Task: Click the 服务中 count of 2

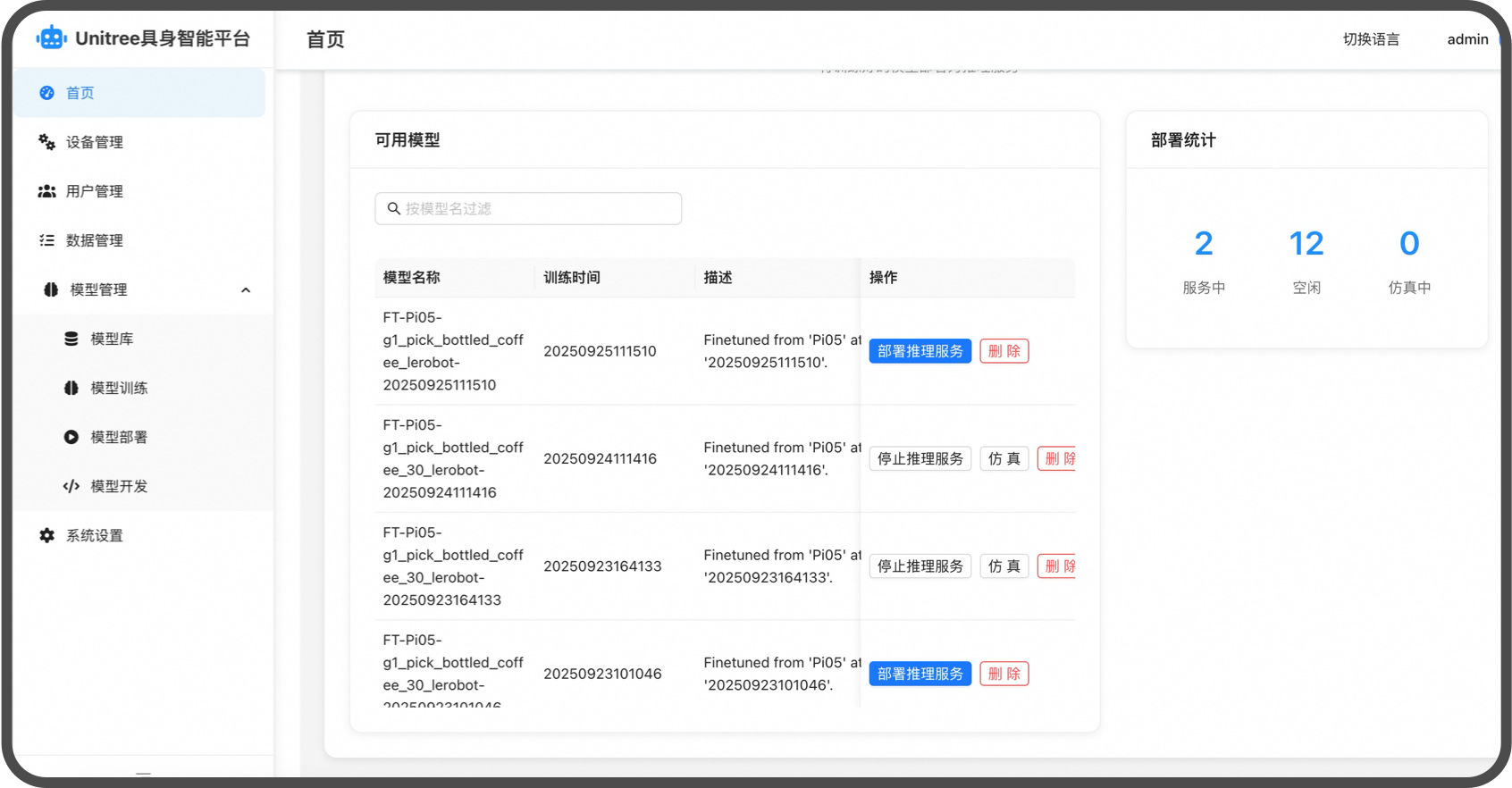Action: coord(1203,244)
